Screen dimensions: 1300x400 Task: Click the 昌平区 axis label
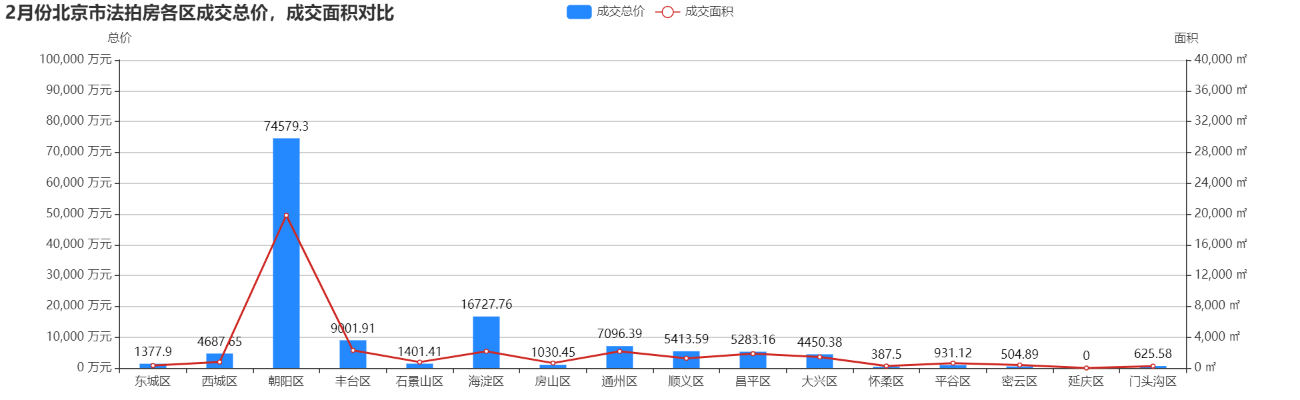click(x=753, y=382)
